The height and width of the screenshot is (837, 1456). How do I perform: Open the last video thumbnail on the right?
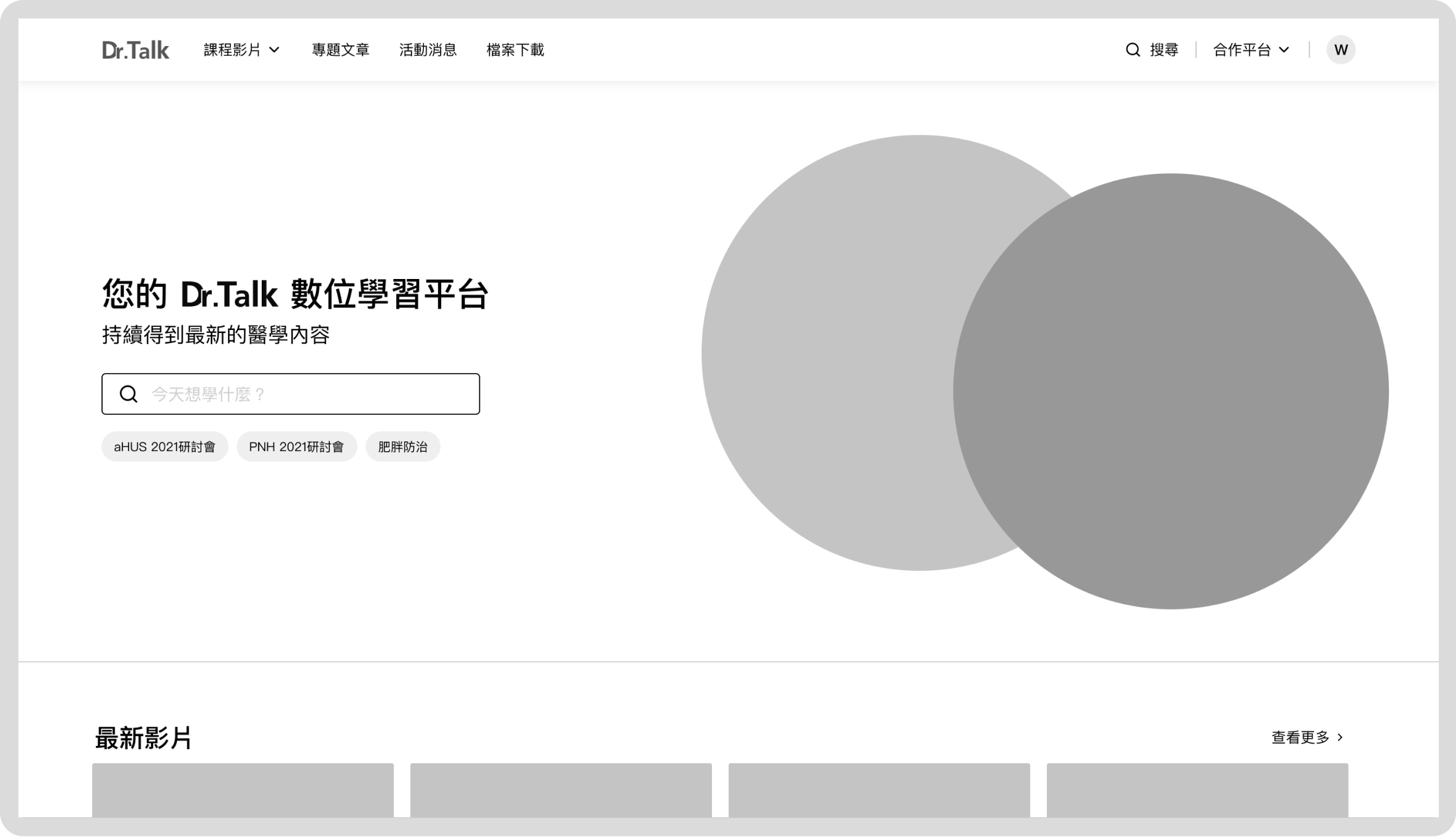point(1197,790)
